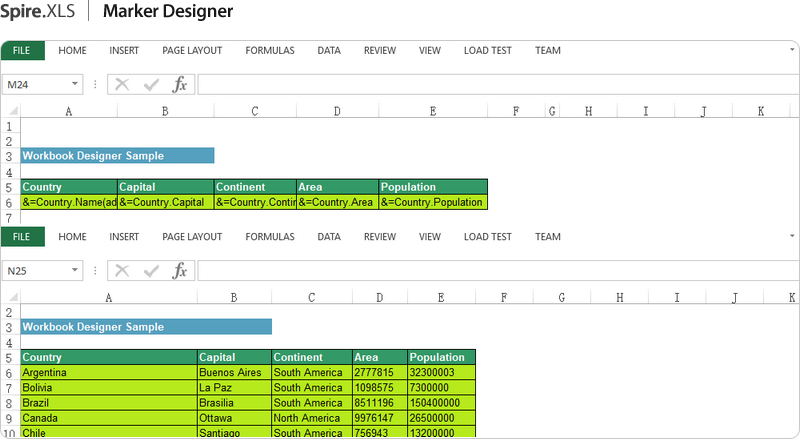Open the LOAD TEST tab above the N25 name box
800x440 pixels.
pos(487,237)
